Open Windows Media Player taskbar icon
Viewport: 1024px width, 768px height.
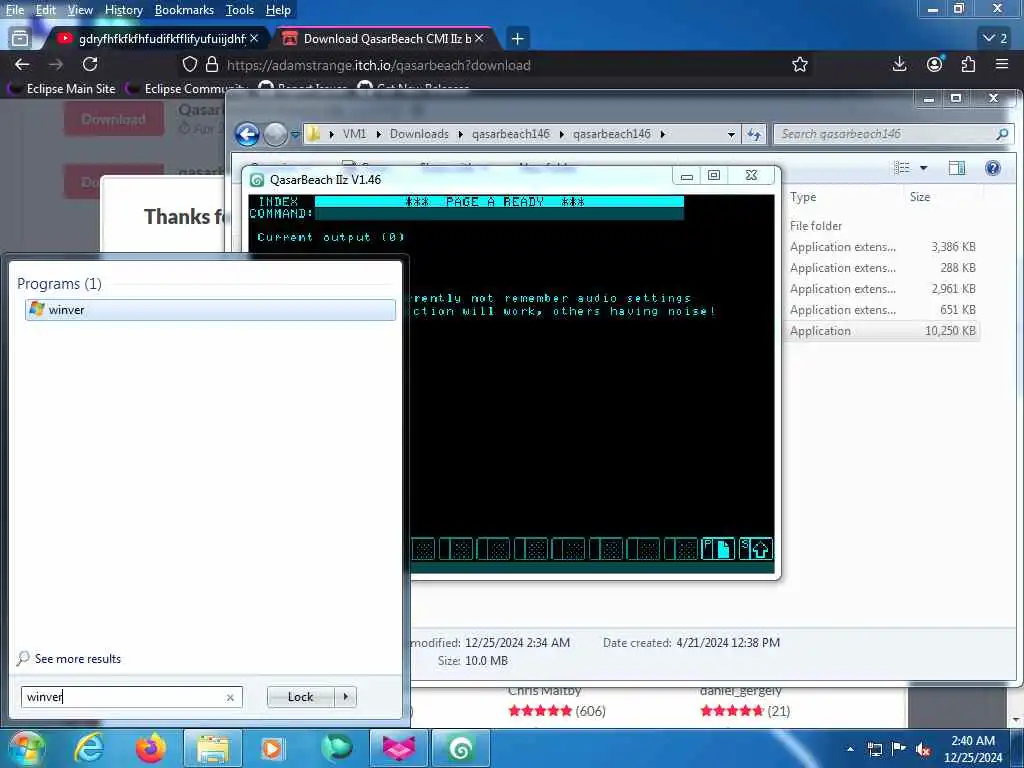point(272,748)
